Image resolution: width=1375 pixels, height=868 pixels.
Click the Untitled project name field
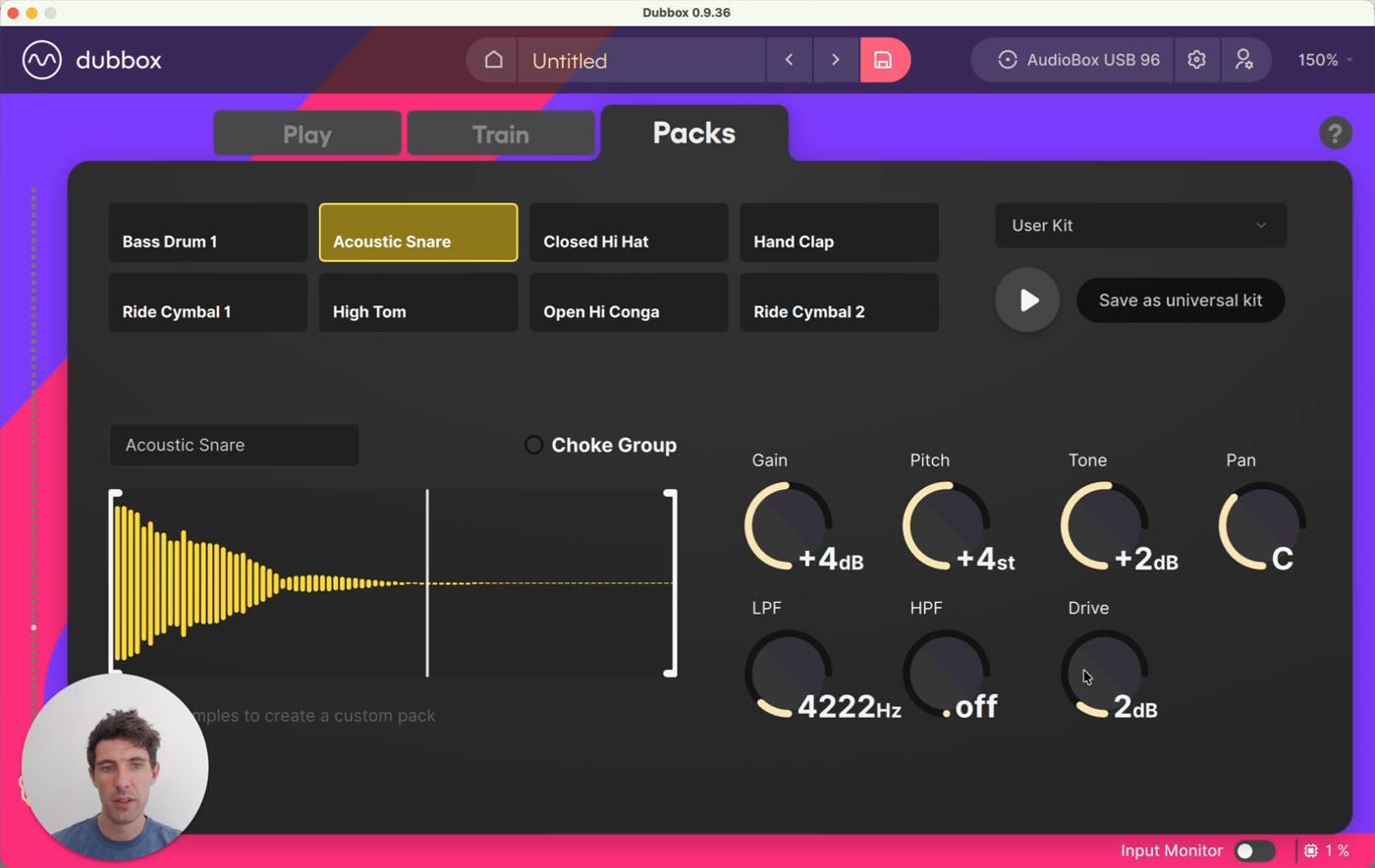641,60
